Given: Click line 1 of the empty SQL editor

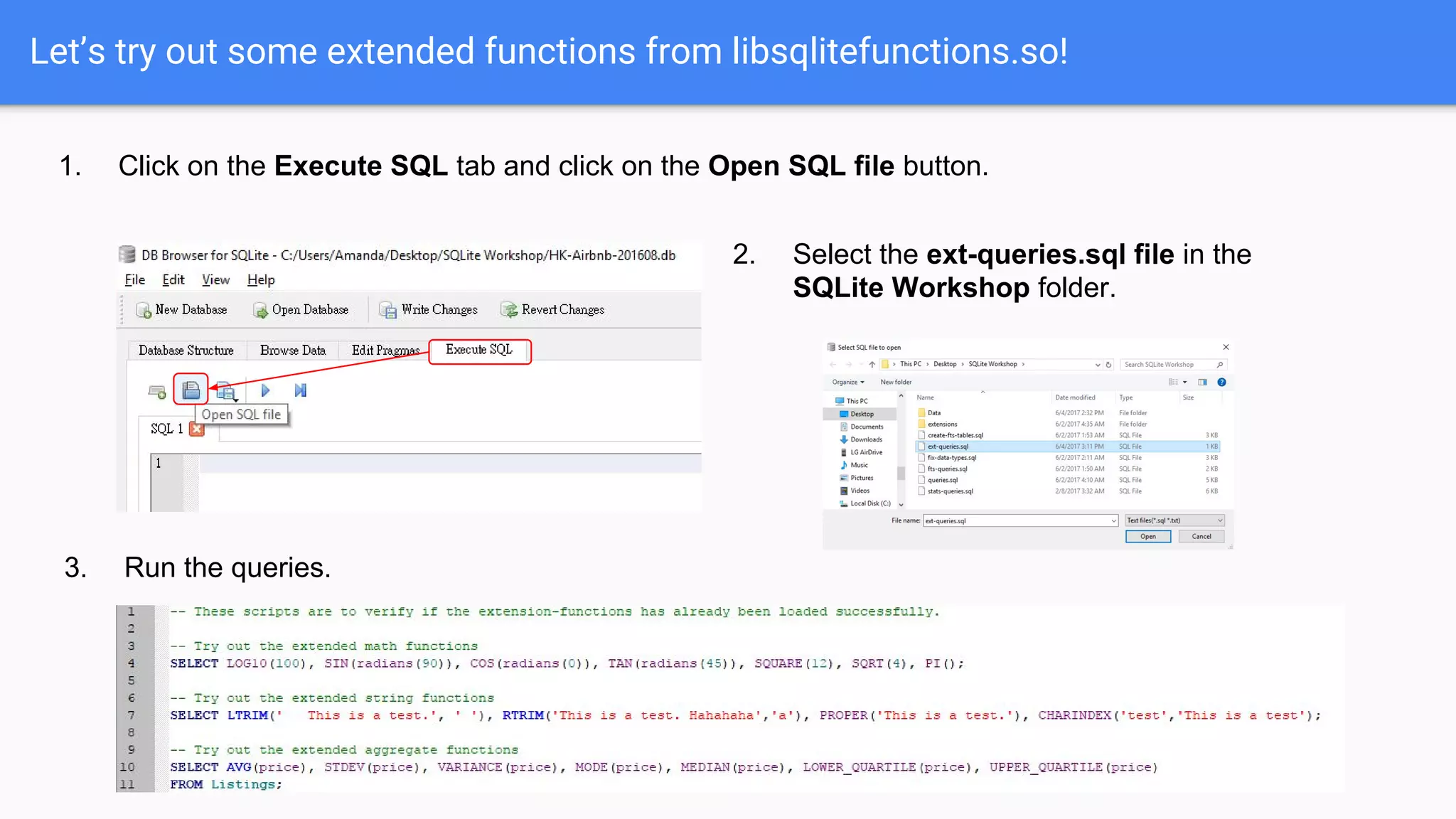Looking at the screenshot, I should (x=449, y=464).
